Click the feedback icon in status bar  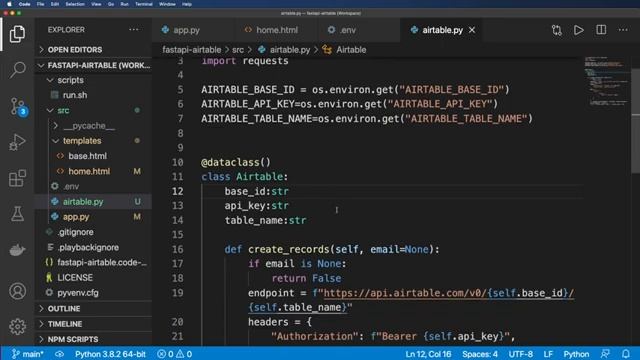(x=605, y=354)
